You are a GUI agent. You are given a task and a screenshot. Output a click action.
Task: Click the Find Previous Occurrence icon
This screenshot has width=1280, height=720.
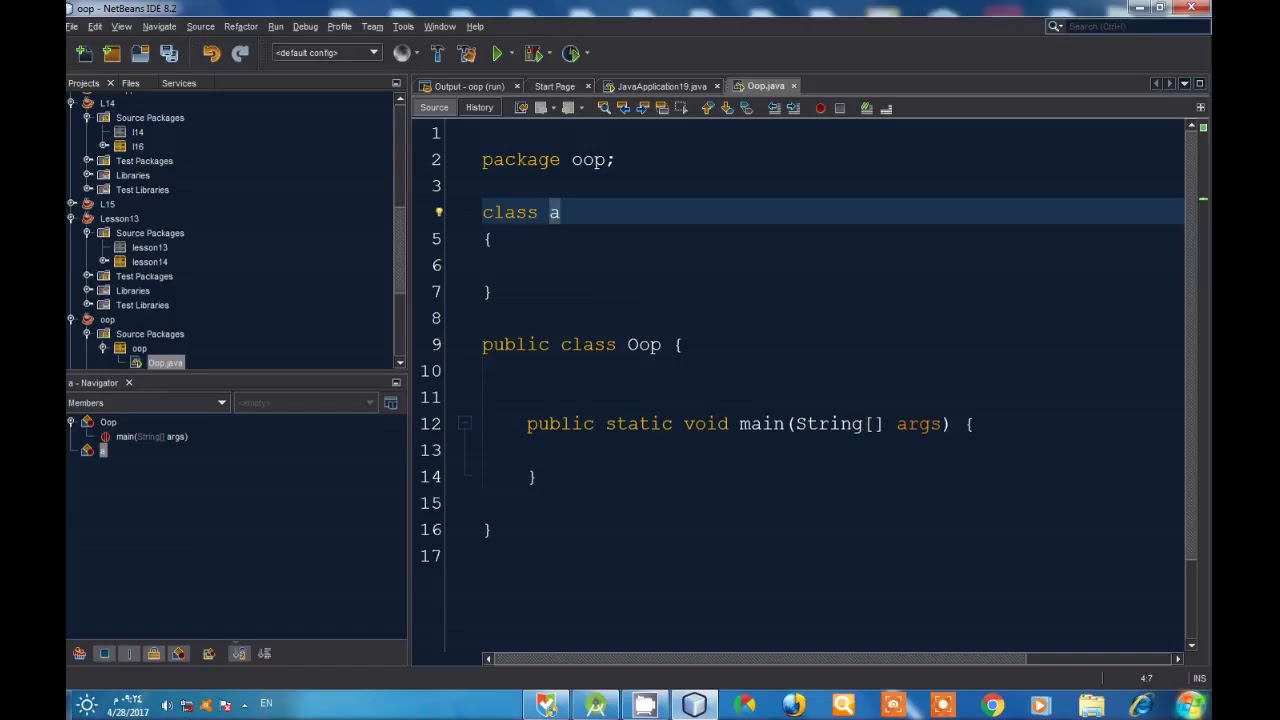(623, 108)
